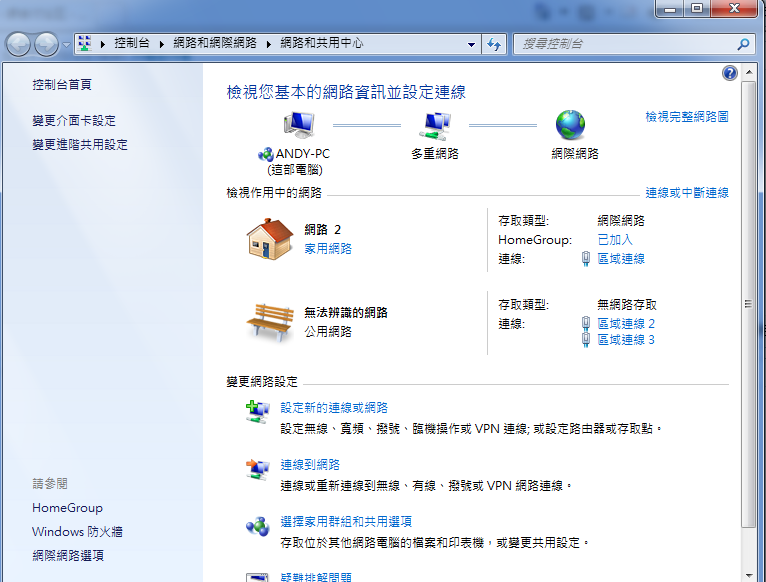Click the 選擇家用群組和共用選項 icon

click(258, 524)
